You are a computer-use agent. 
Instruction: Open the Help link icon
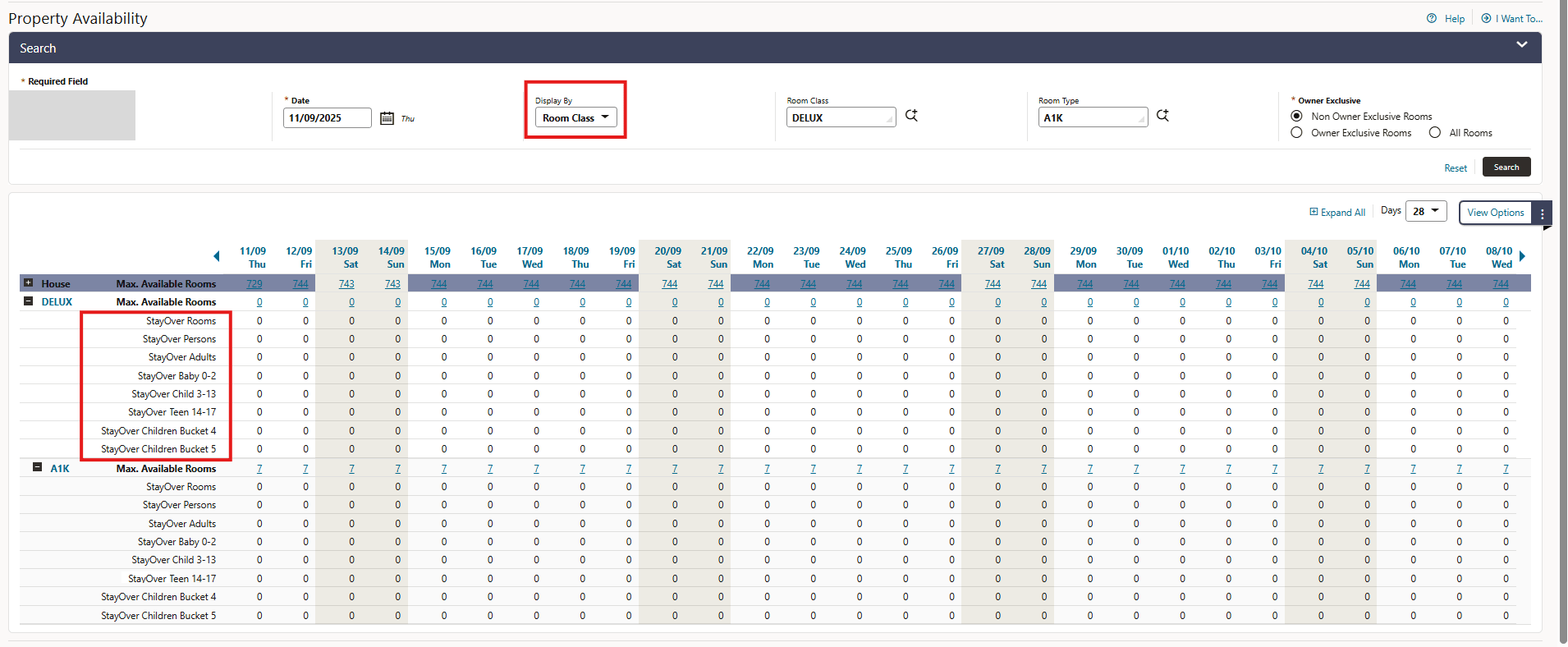1432,18
